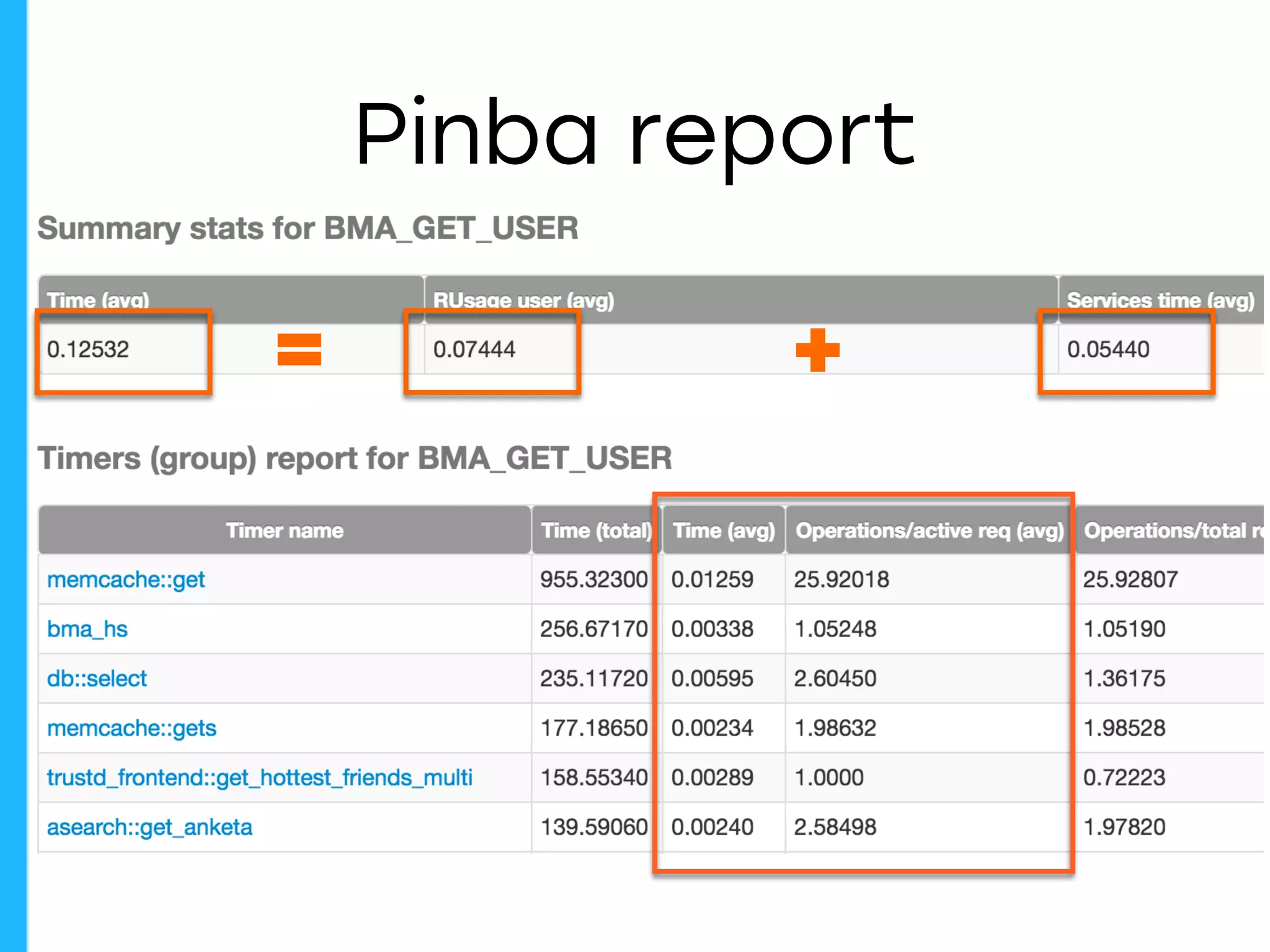
Task: Select total time 158.55340 for trustd_frontend
Action: tap(594, 778)
